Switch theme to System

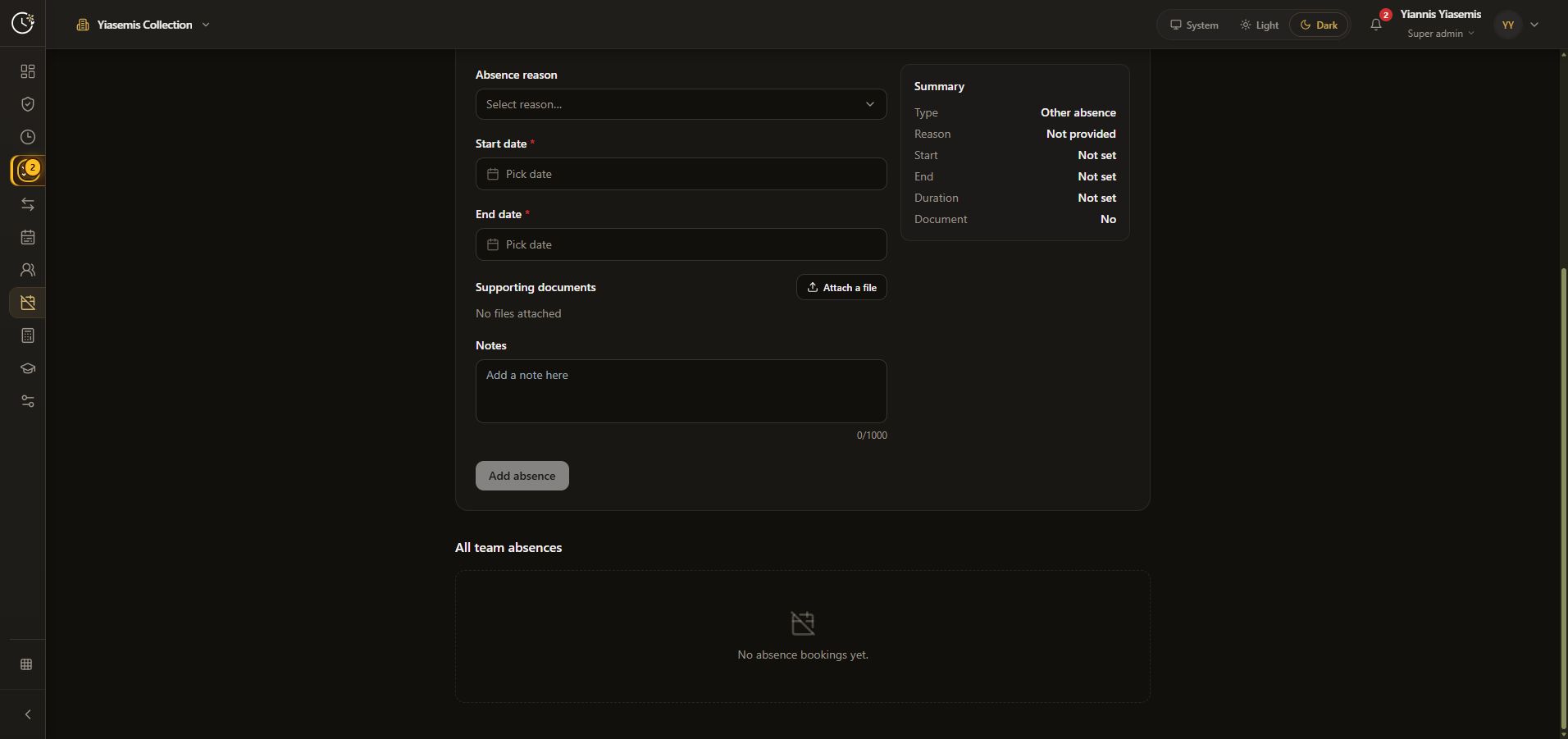pos(1194,25)
